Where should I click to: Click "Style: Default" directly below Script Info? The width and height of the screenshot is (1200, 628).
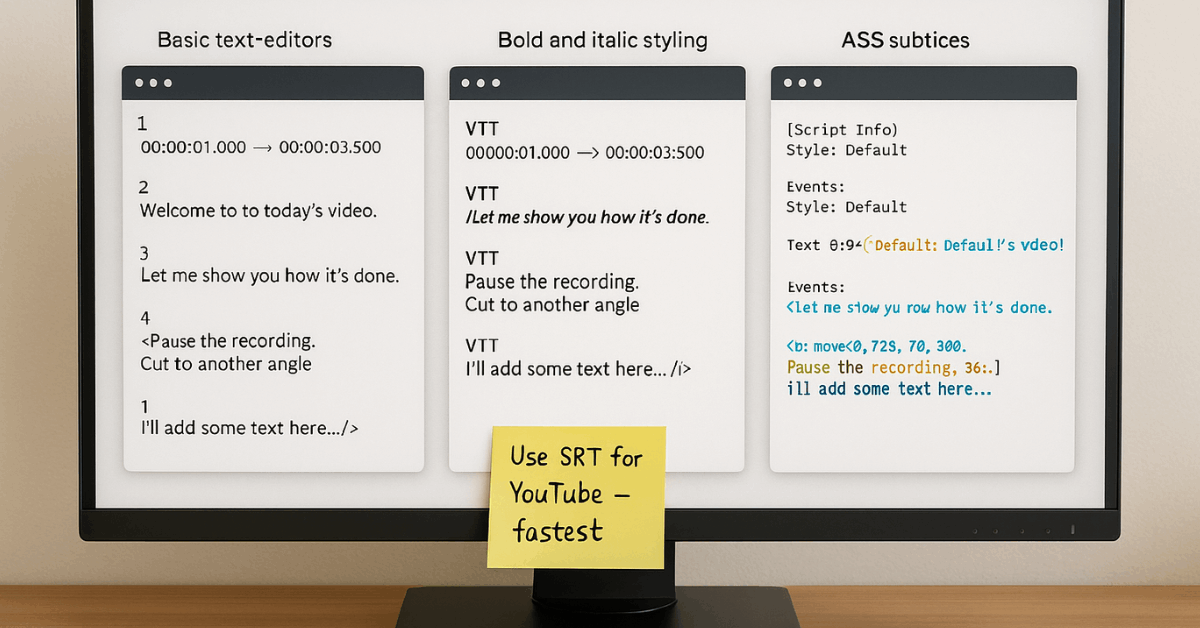847,150
